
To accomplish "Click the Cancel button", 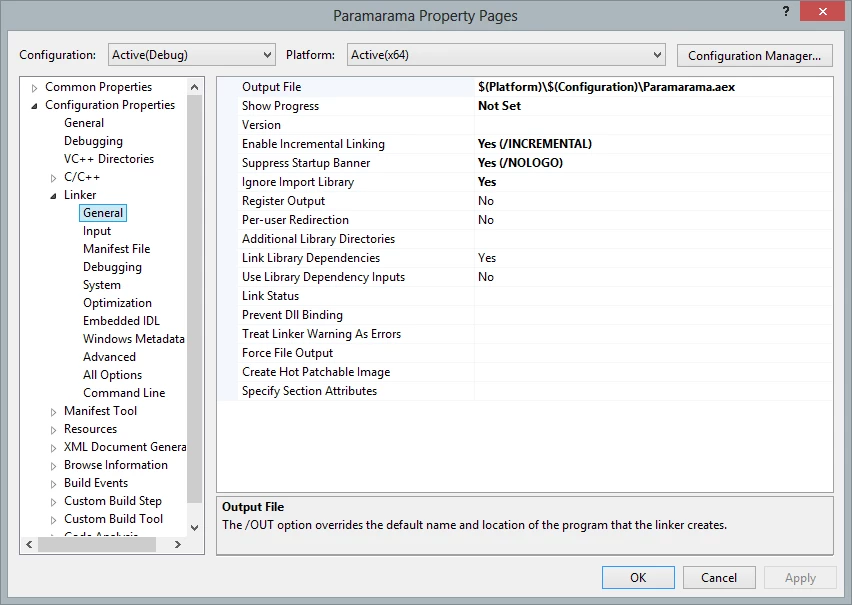I will 719,577.
